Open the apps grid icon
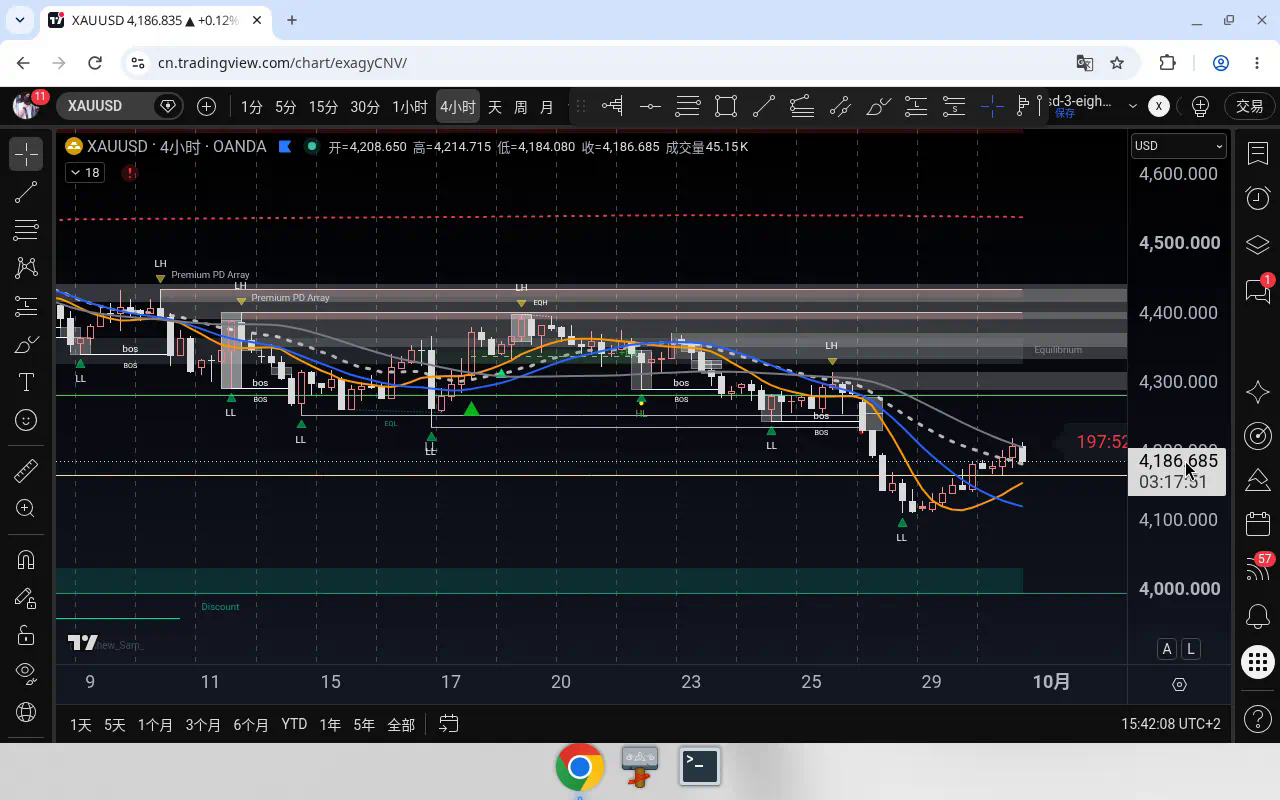This screenshot has height=800, width=1280. [1258, 662]
